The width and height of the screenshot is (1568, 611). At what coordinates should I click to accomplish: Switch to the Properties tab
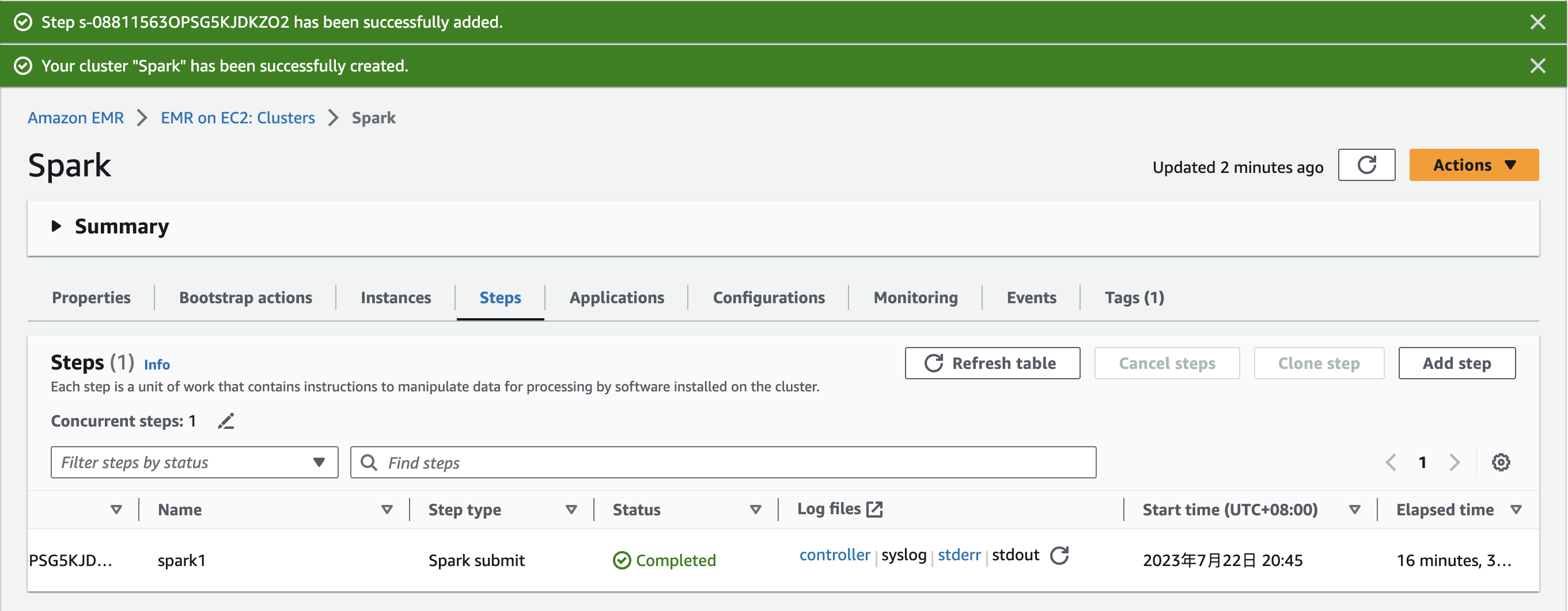(92, 297)
